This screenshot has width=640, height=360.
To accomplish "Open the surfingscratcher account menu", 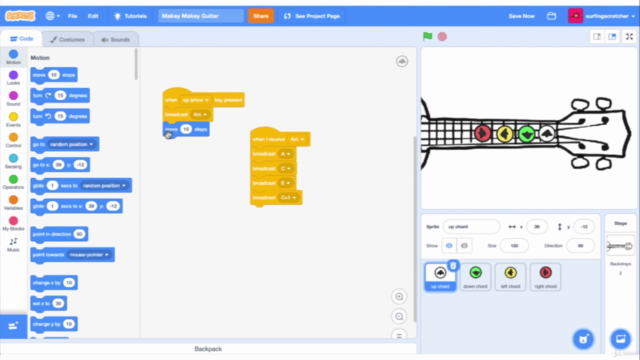I will pyautogui.click(x=602, y=16).
